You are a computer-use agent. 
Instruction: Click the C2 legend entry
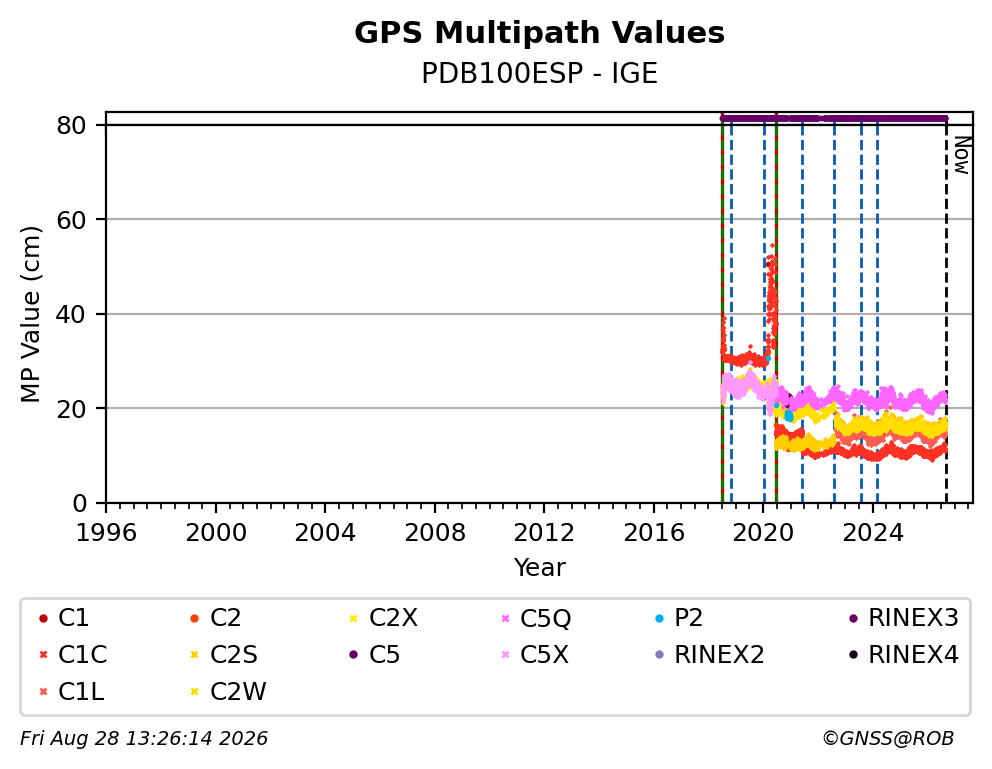coord(215,618)
